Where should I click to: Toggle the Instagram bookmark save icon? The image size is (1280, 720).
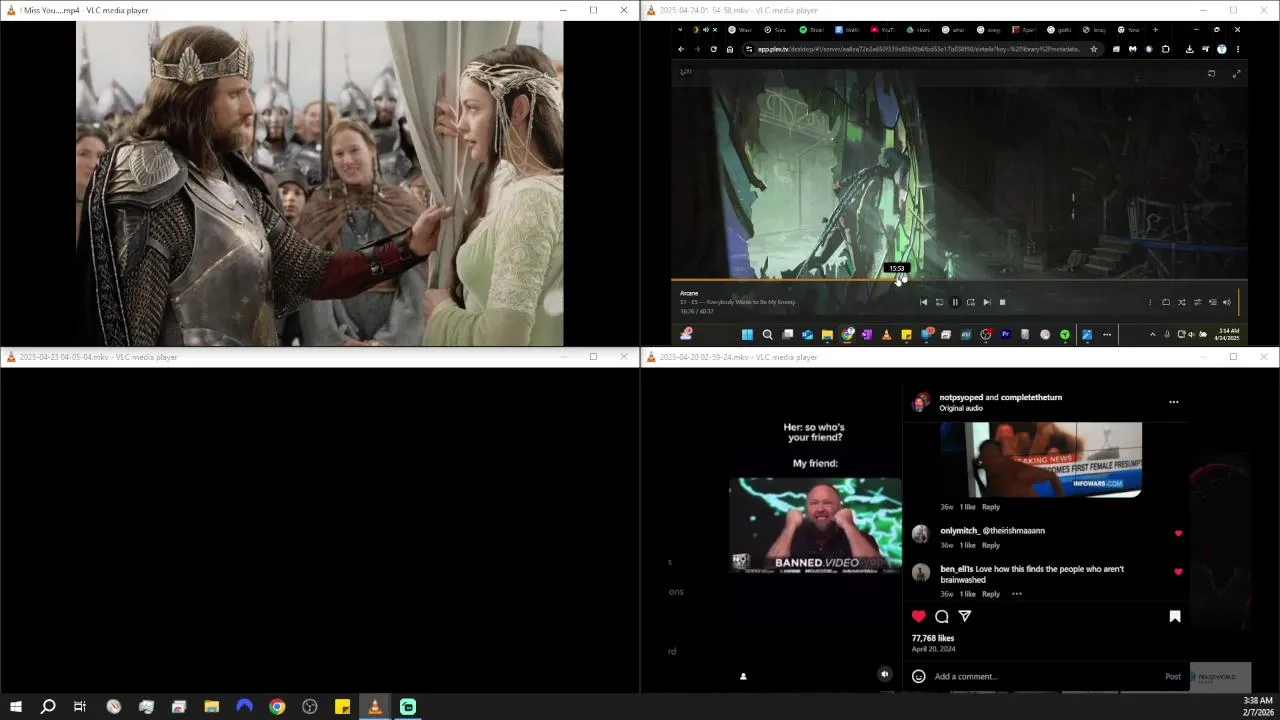tap(1175, 616)
